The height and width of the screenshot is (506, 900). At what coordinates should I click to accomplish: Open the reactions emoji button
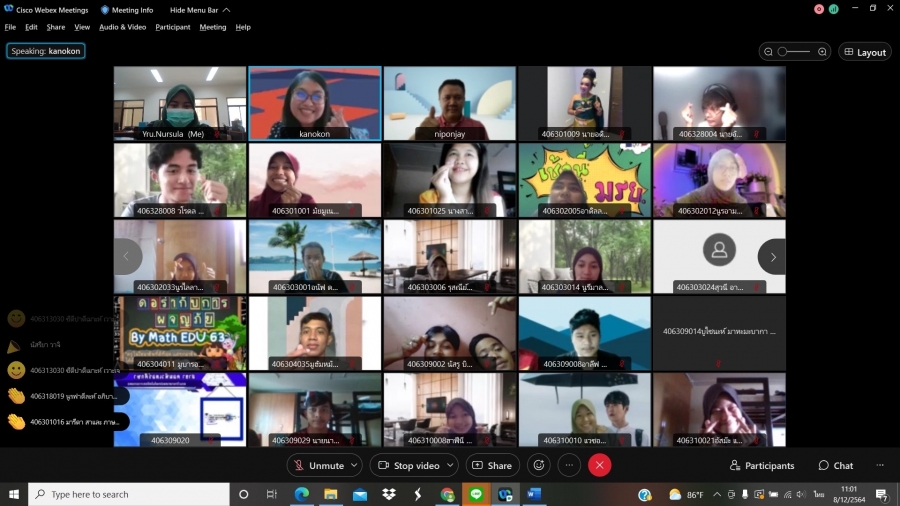pos(539,465)
